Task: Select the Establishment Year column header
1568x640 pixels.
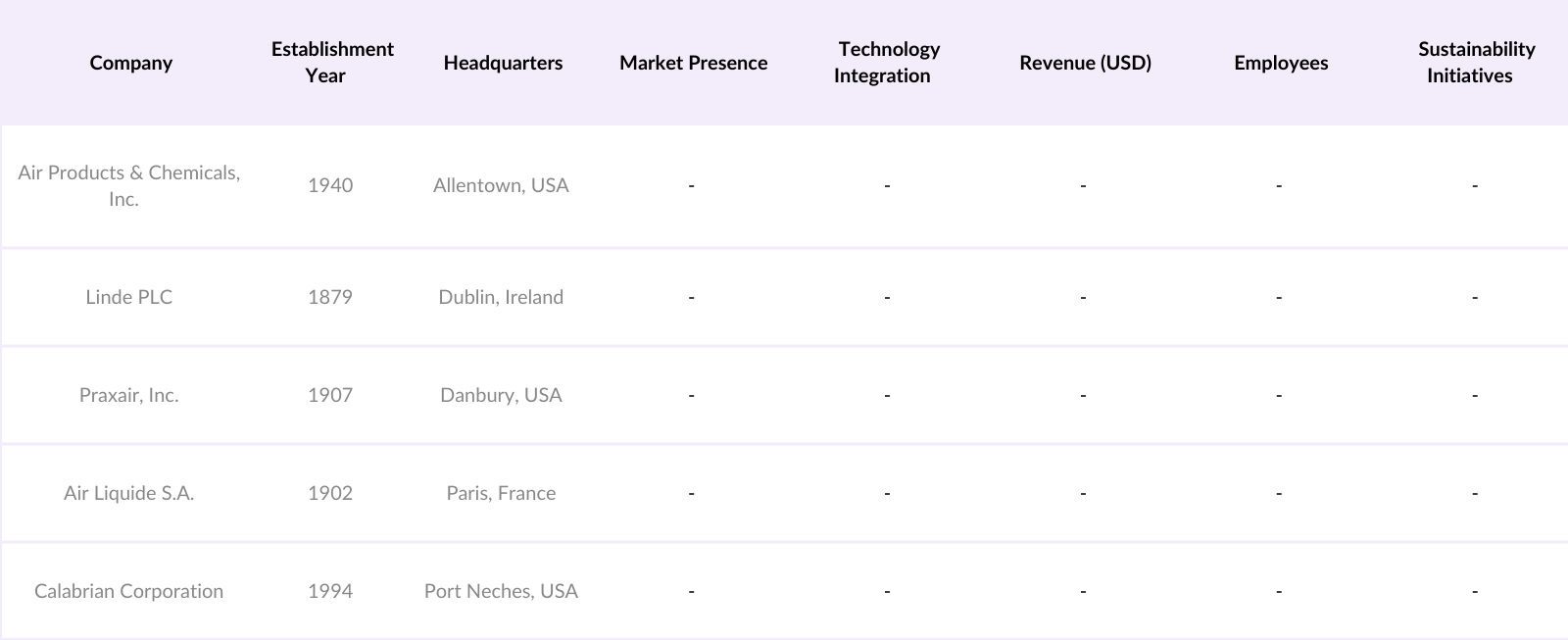Action: point(332,63)
